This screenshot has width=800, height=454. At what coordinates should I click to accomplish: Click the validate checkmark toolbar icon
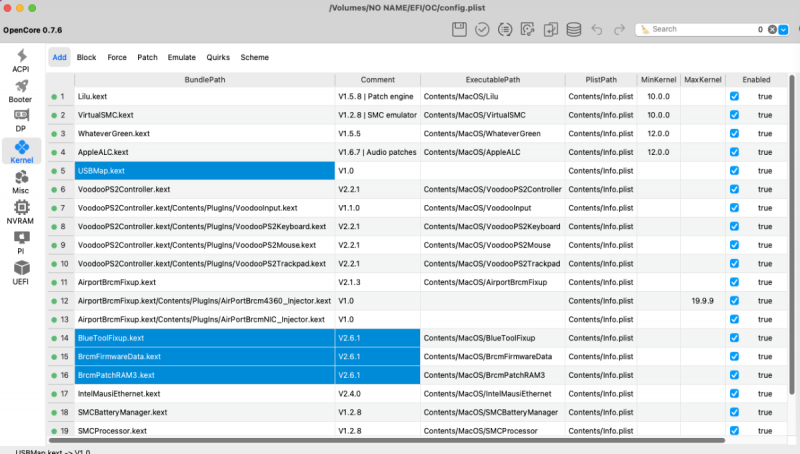point(482,30)
